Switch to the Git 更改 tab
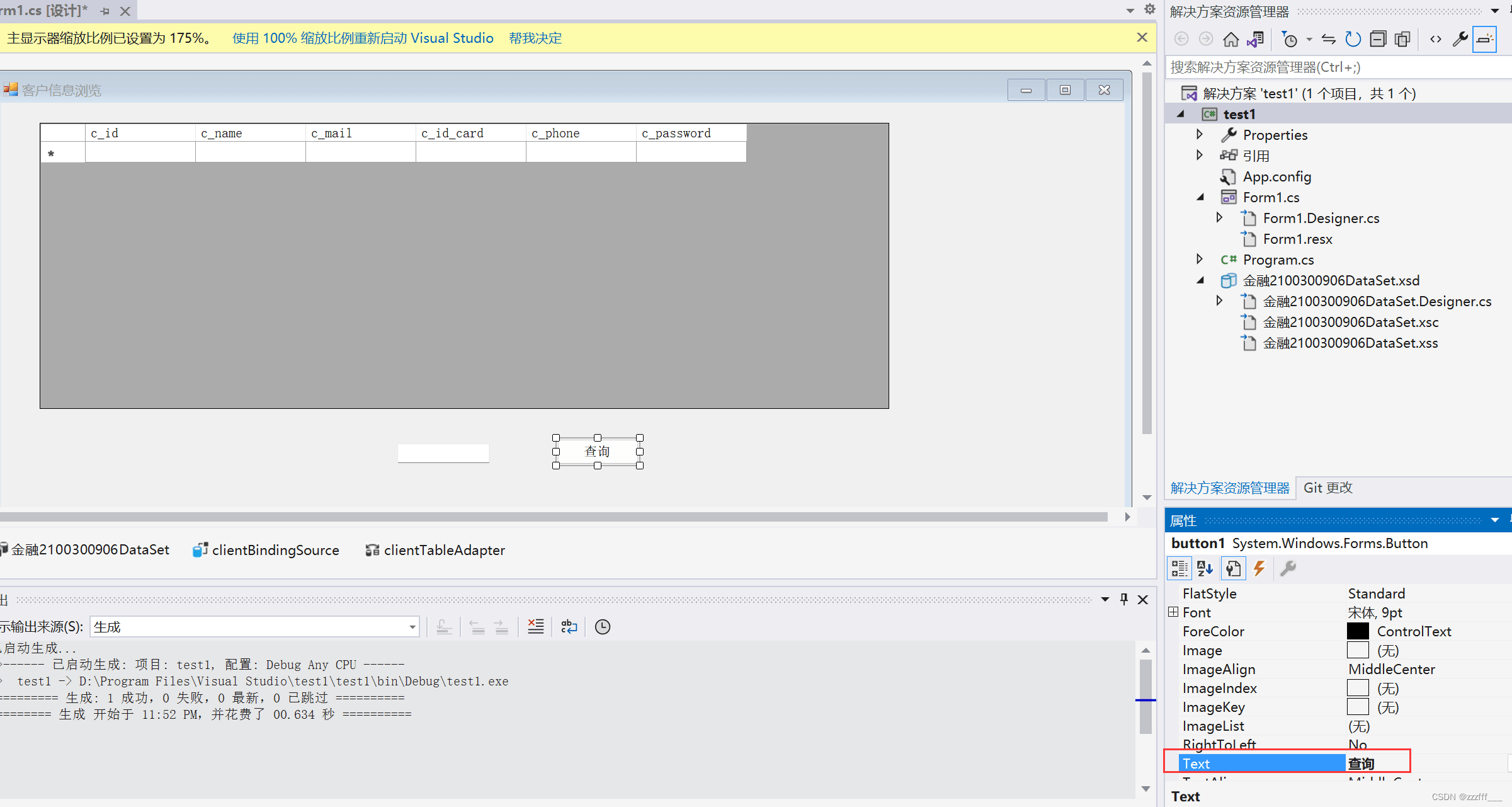 tap(1328, 488)
